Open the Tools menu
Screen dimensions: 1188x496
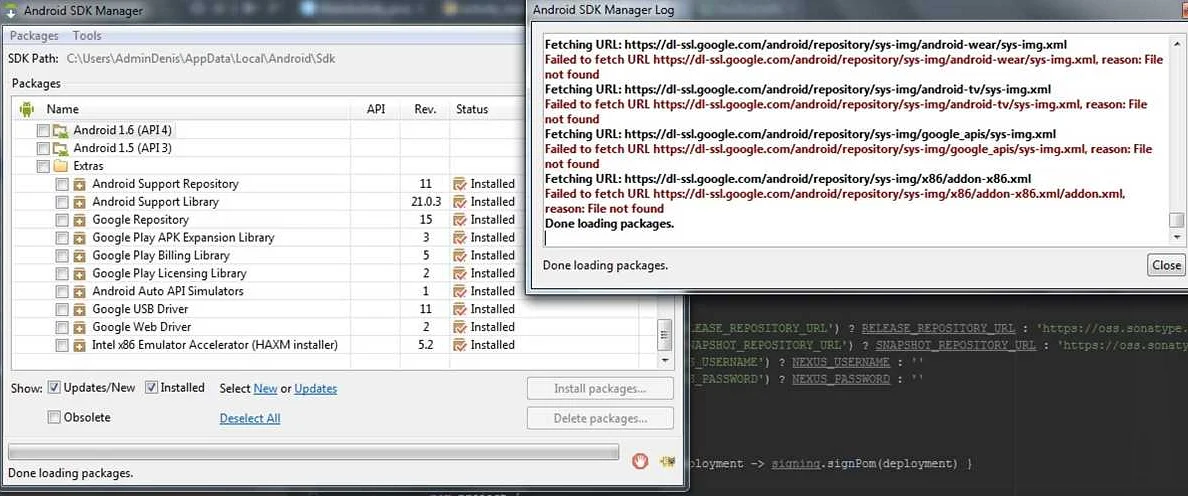click(87, 36)
